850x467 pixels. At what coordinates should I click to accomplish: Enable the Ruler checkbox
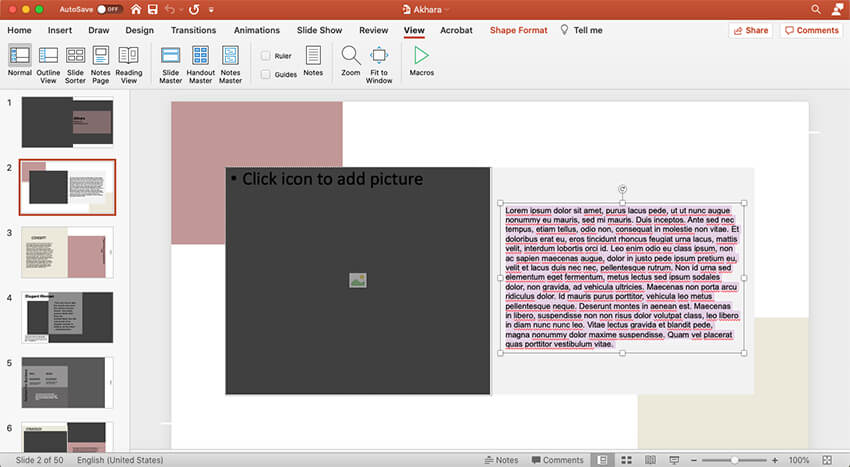pos(265,56)
